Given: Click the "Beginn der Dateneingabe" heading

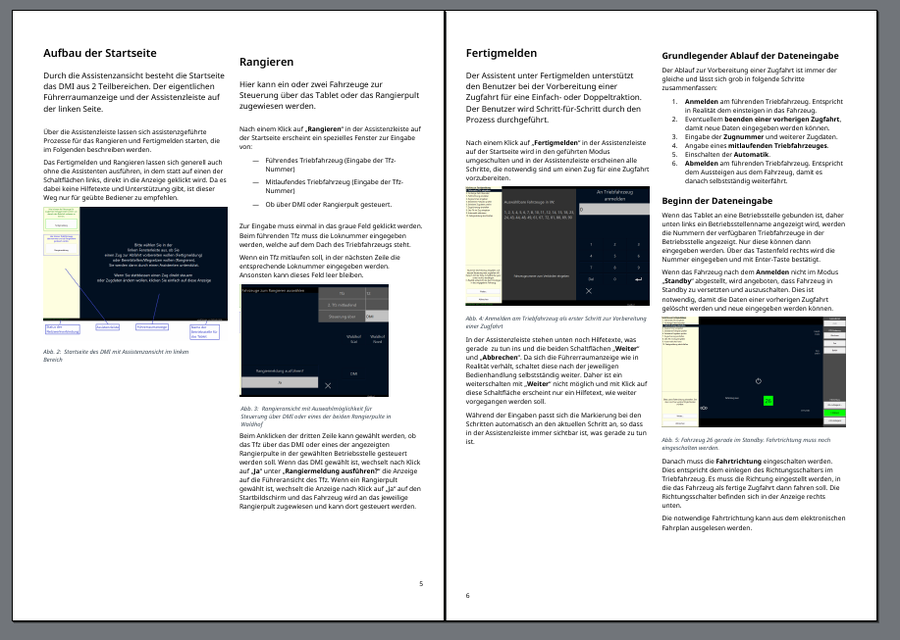Looking at the screenshot, I should pyautogui.click(x=721, y=201).
